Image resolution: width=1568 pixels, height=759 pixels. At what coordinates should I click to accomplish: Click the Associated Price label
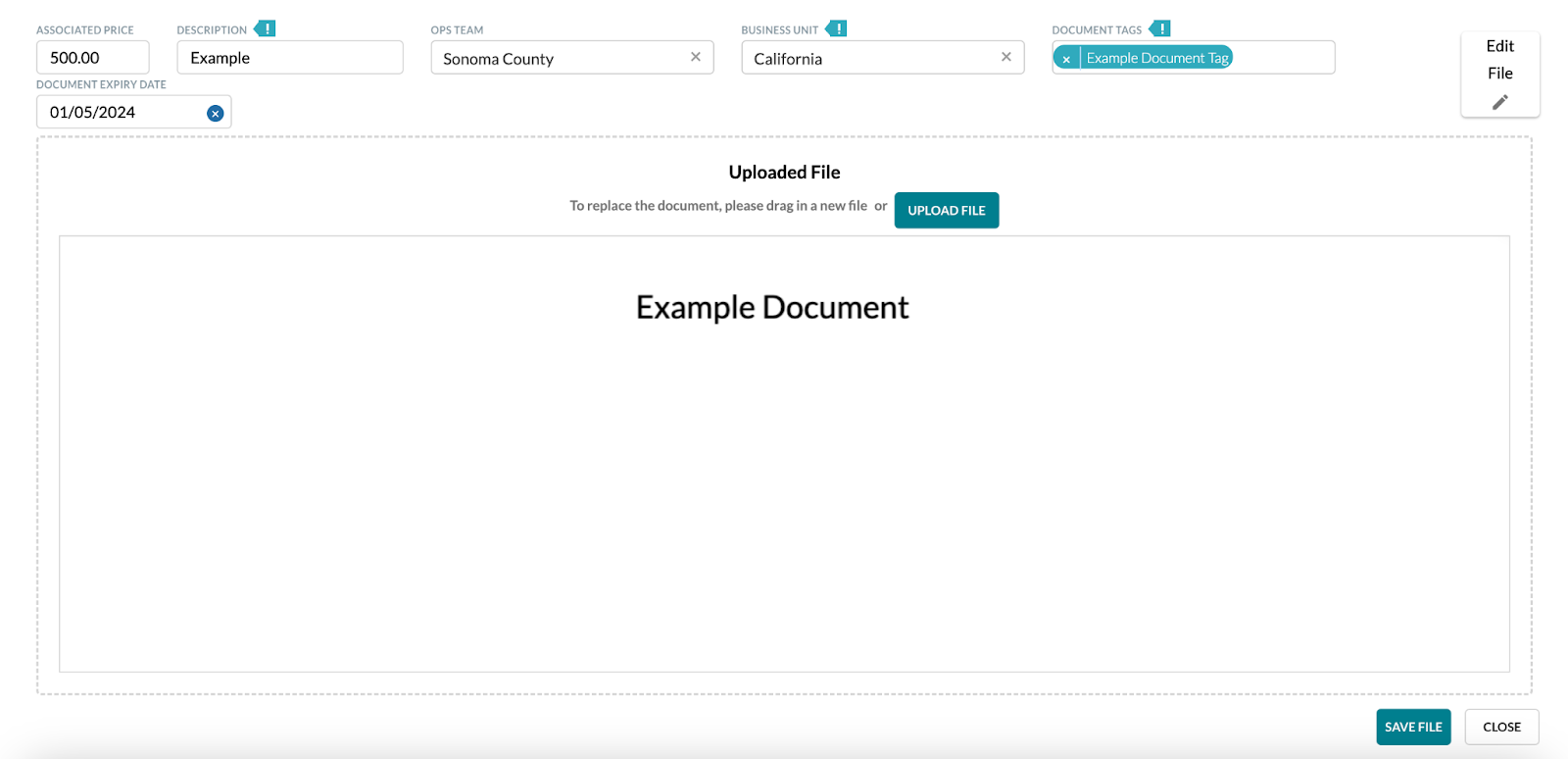pos(85,30)
